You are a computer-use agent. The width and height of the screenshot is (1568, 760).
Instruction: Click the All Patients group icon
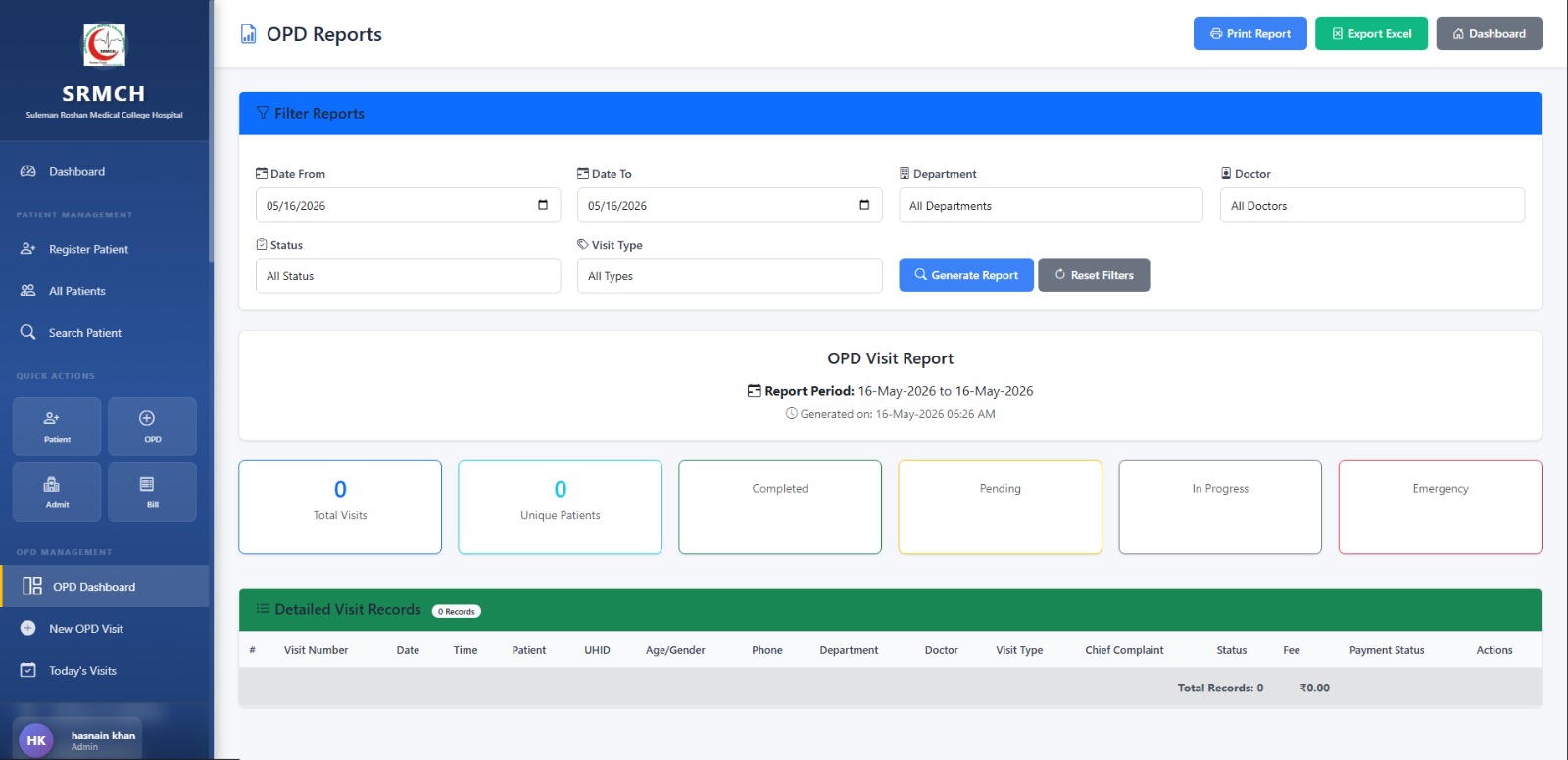point(28,291)
